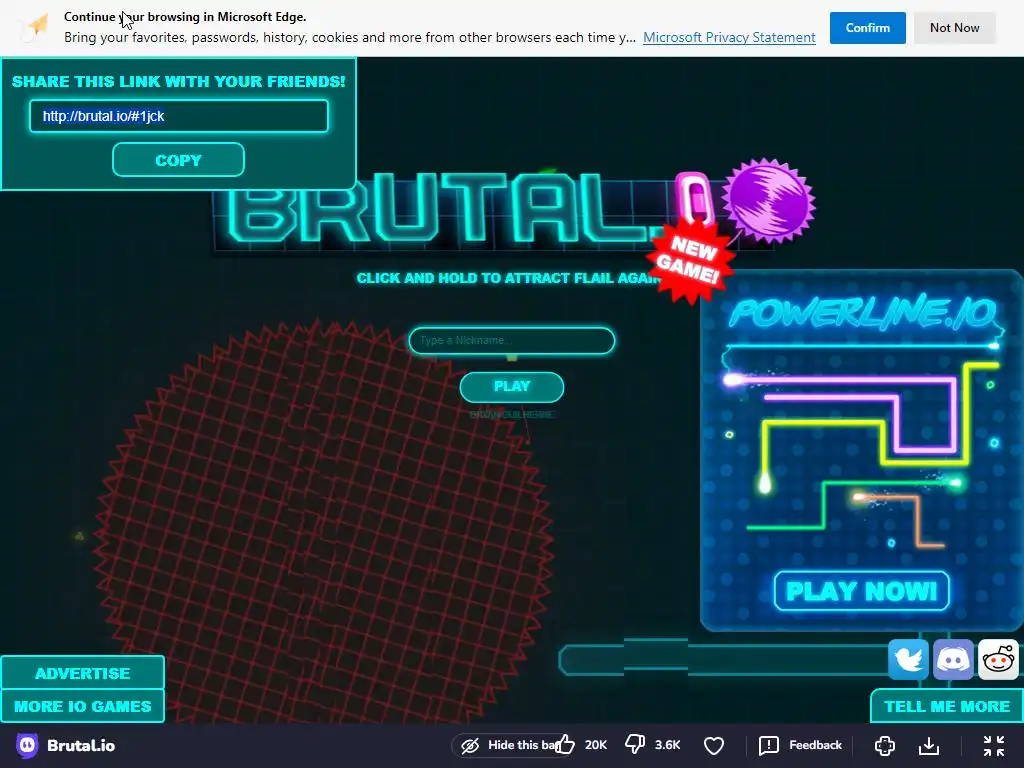
Task: Click the New Game starburst badge
Action: tap(690, 261)
